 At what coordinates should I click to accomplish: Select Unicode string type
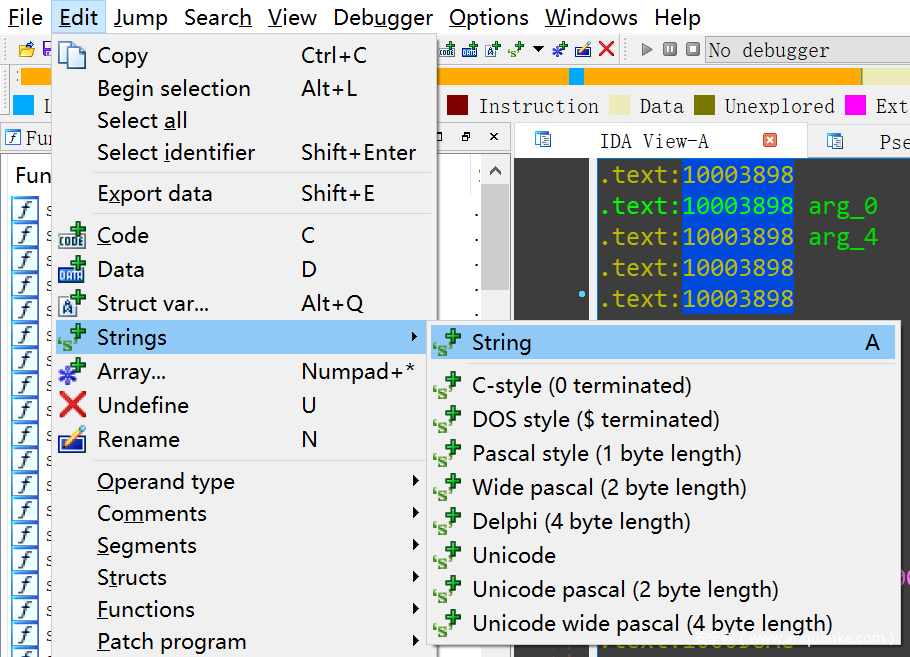tap(513, 556)
